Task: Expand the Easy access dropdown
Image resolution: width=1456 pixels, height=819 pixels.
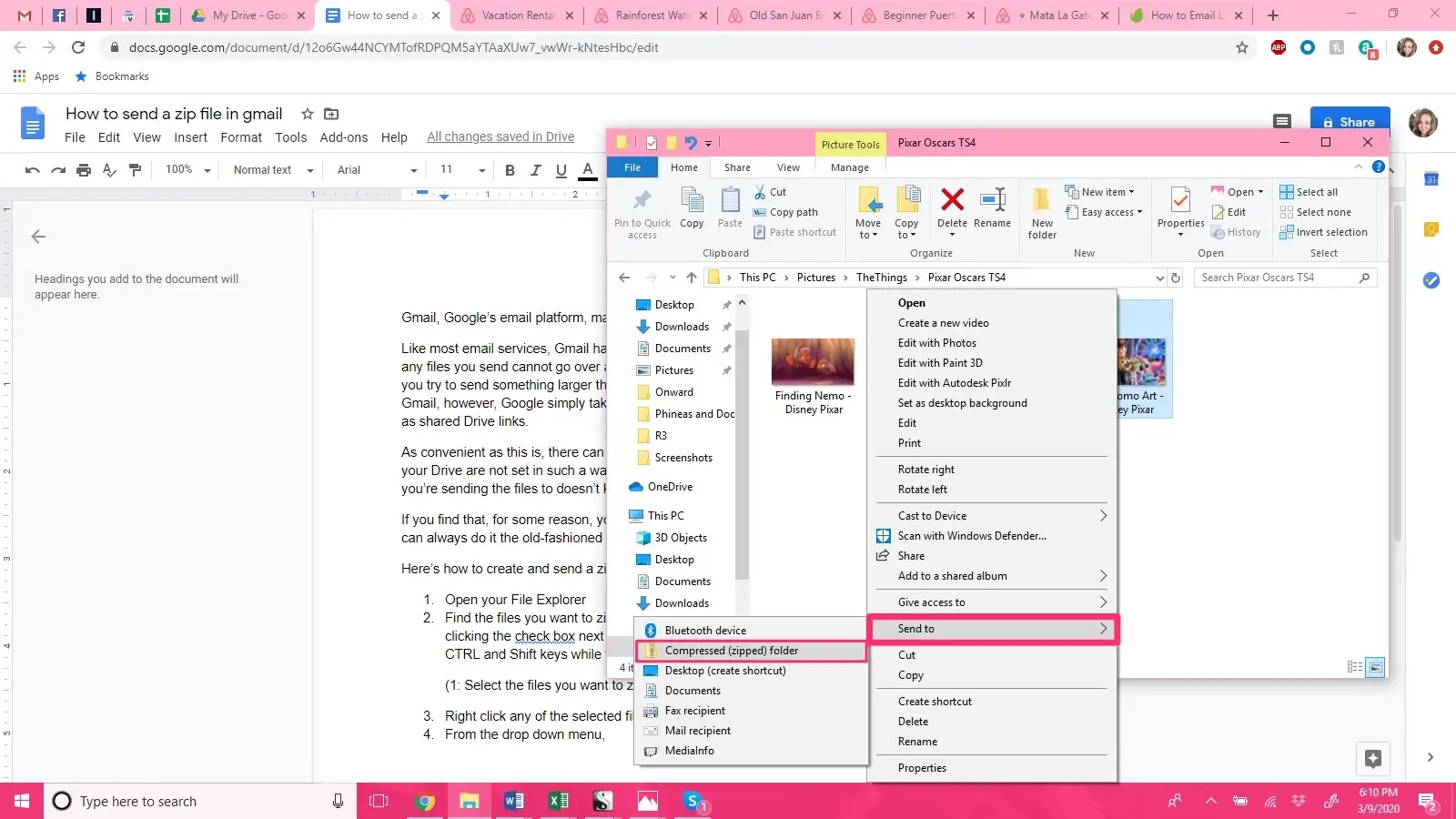Action: pos(1104,212)
